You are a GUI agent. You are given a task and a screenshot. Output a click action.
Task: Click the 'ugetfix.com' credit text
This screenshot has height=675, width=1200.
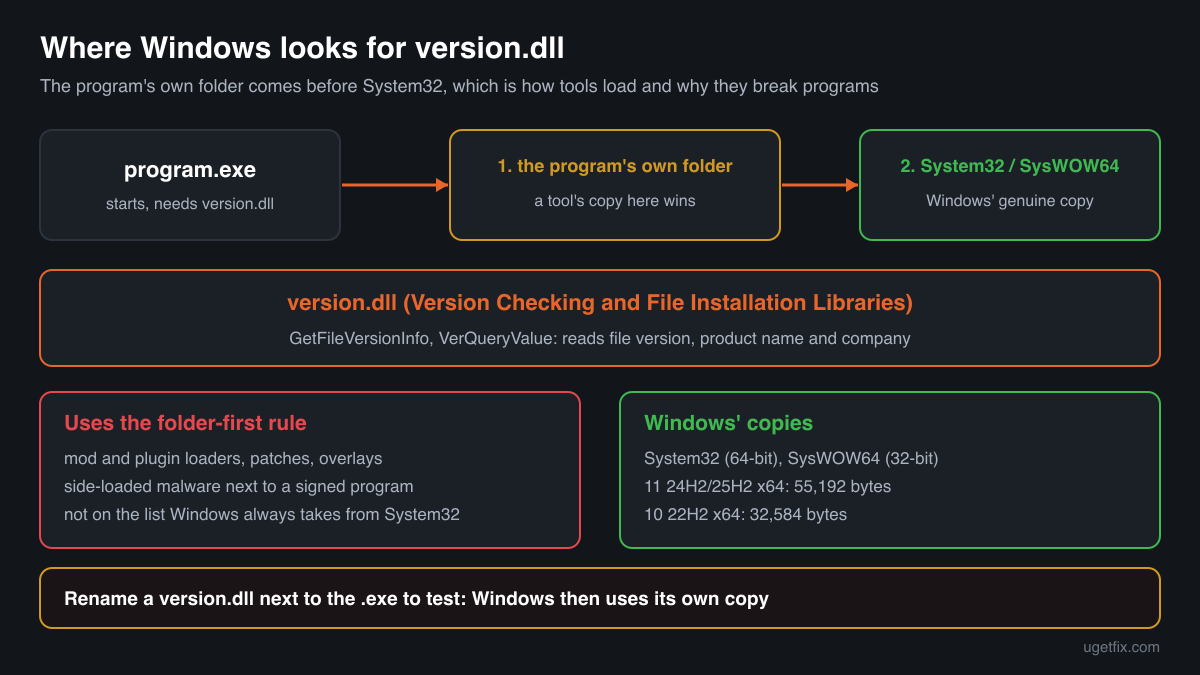[1121, 647]
